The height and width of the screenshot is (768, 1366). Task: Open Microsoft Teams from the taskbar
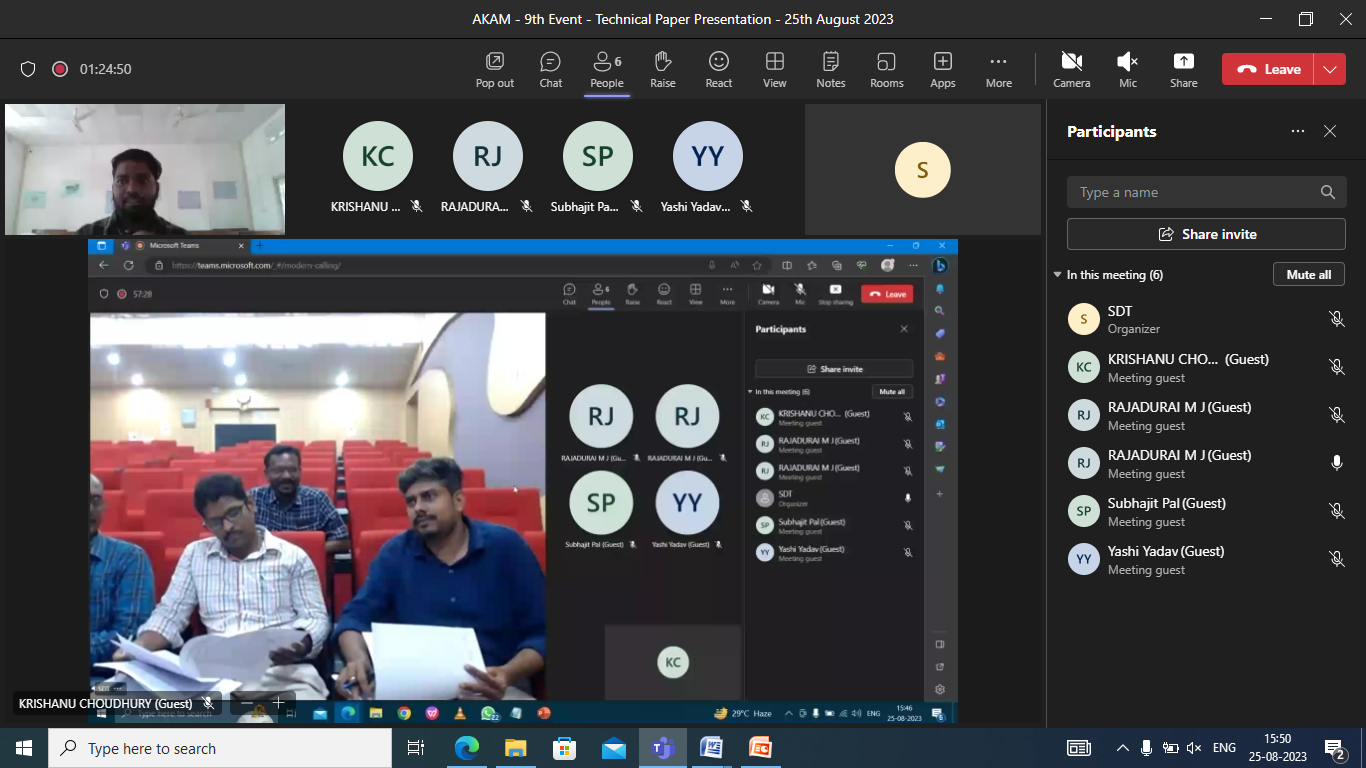662,748
